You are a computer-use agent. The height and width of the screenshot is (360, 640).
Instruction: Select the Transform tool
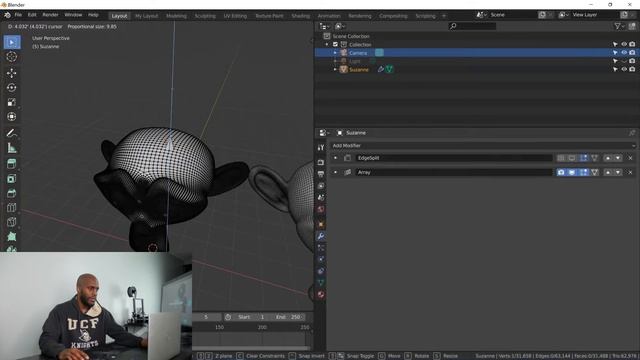[12, 117]
